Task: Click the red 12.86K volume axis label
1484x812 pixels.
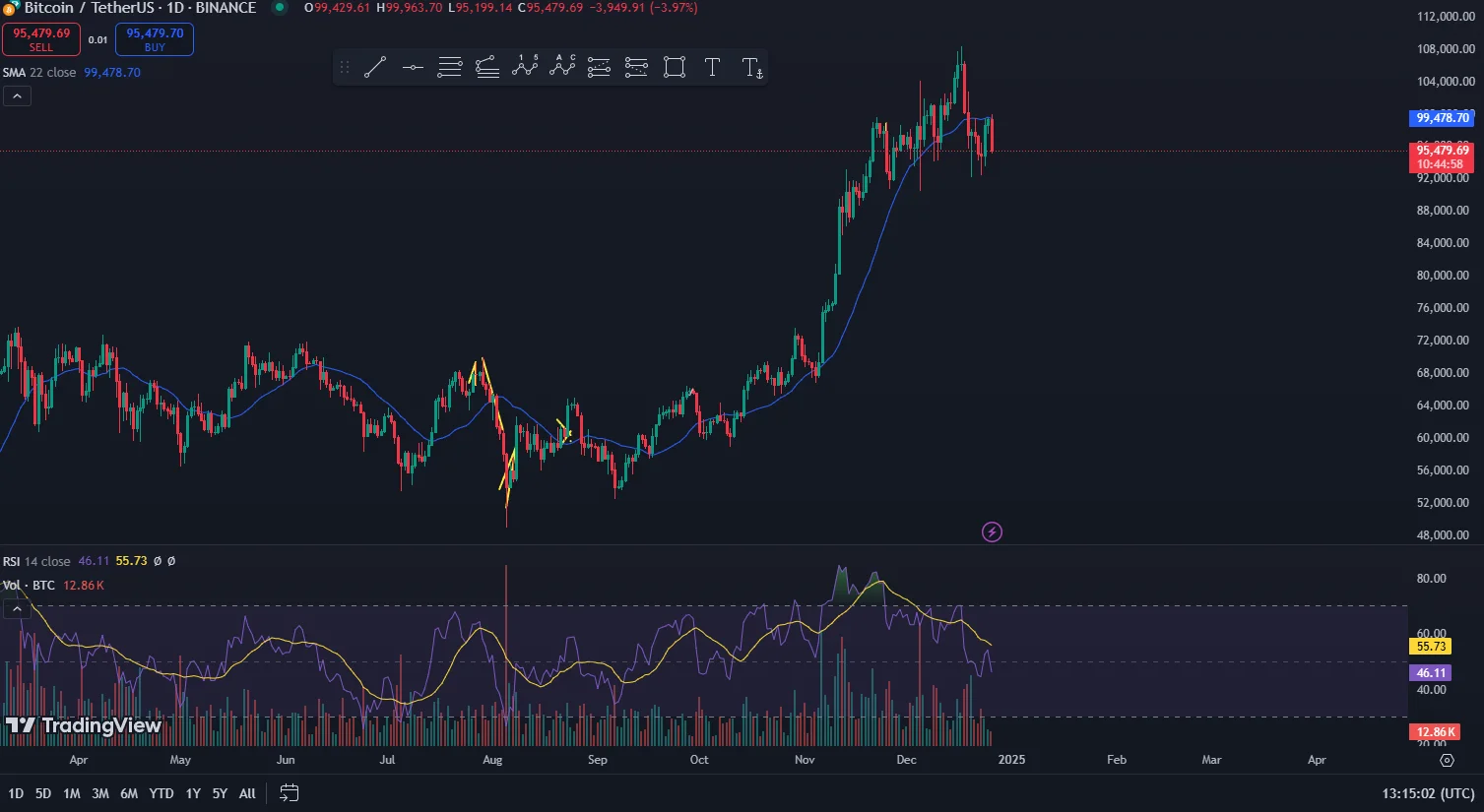Action: (x=1435, y=732)
